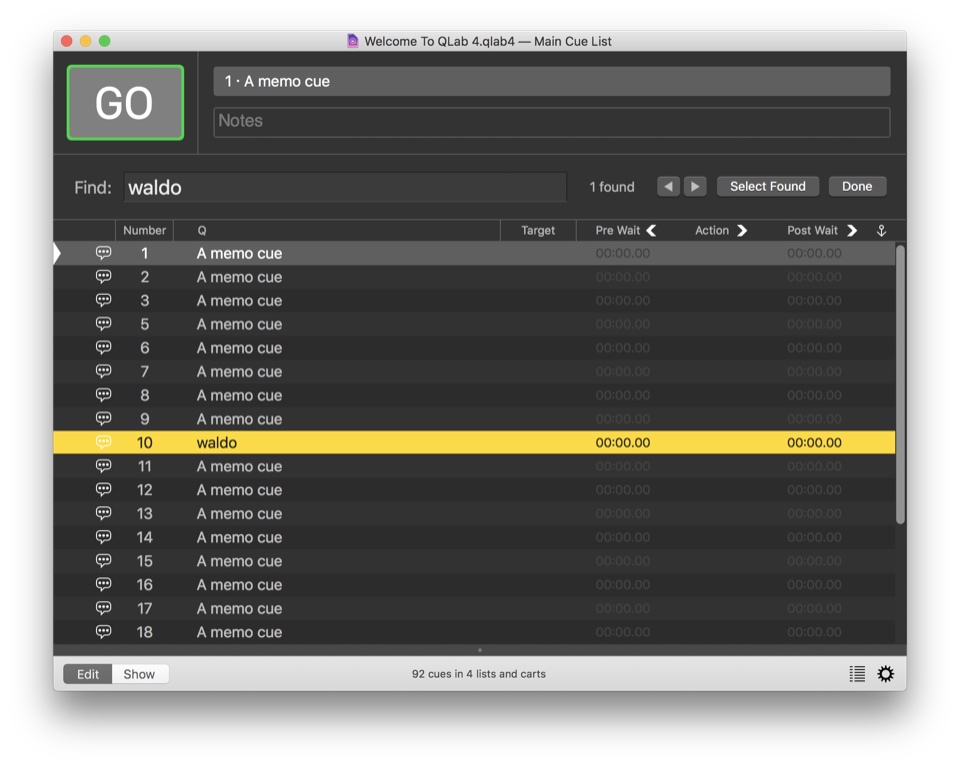960x767 pixels.
Task: Switch to Show mode
Action: tap(139, 674)
